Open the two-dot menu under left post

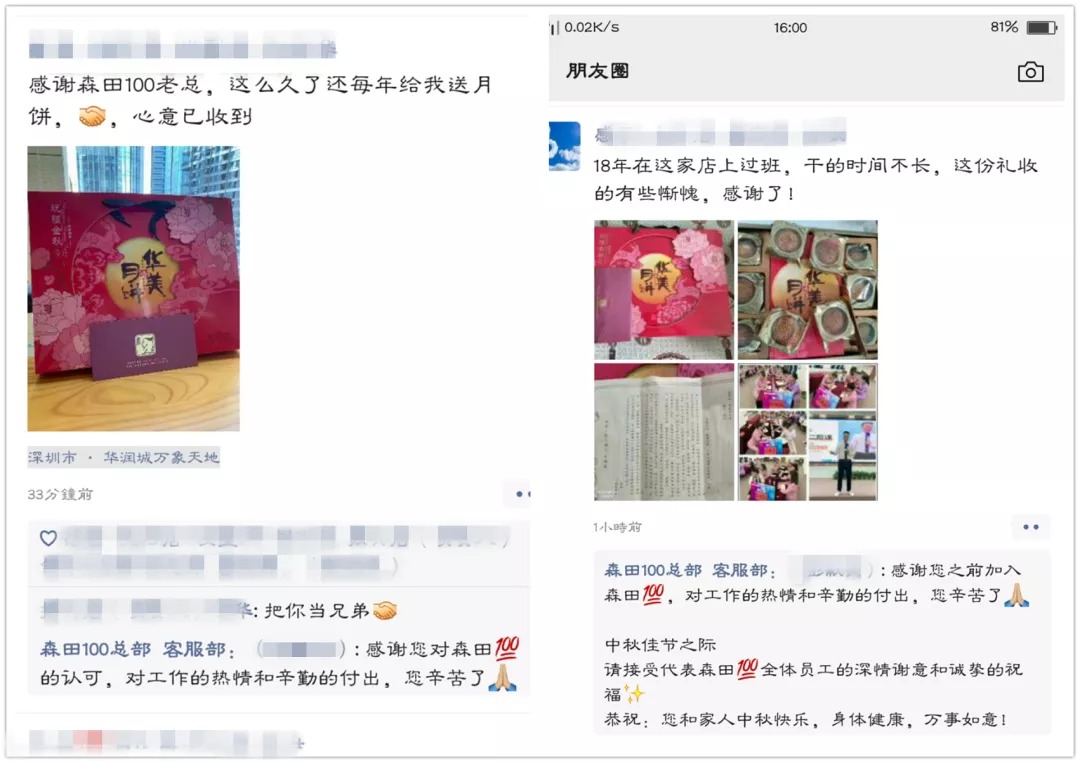(522, 494)
